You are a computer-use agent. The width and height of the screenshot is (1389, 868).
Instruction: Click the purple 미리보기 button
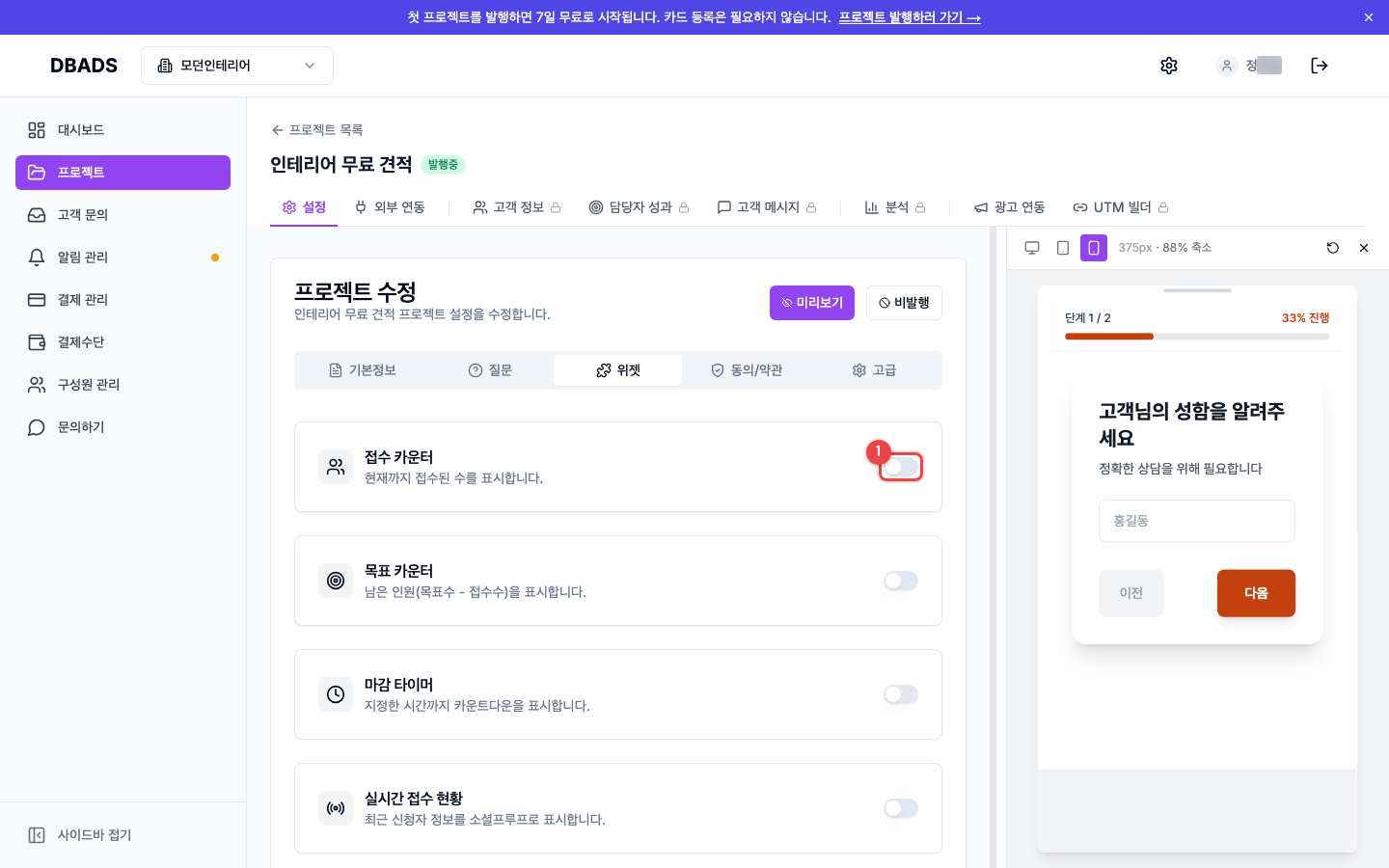coord(812,303)
